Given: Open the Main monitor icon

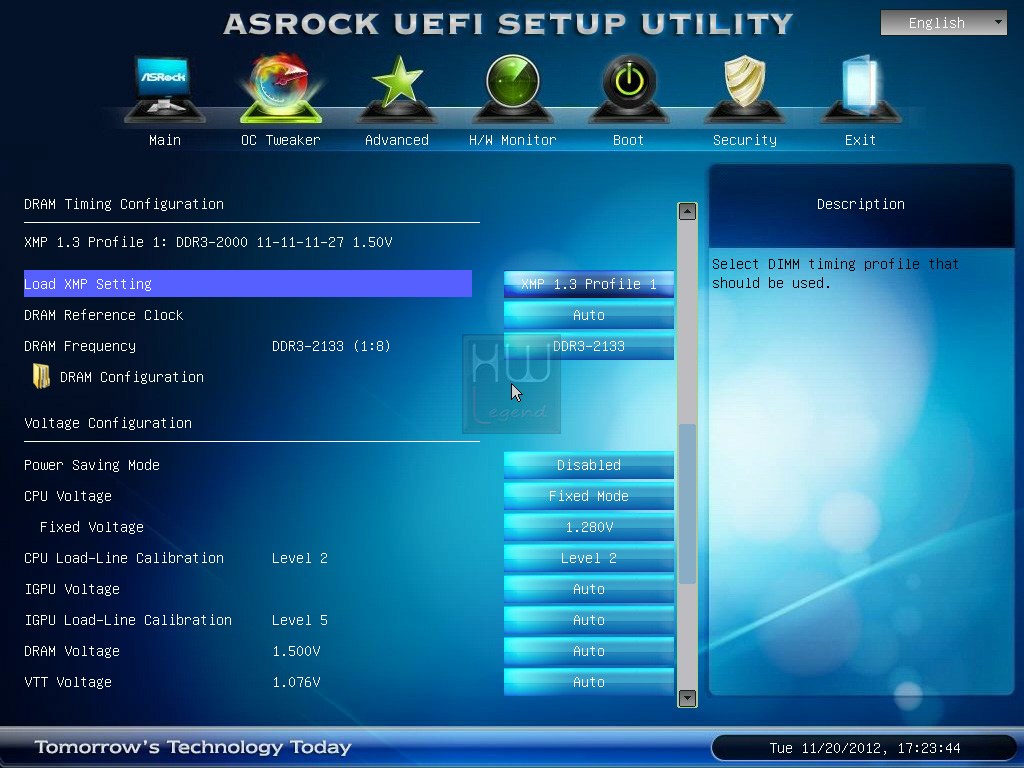Looking at the screenshot, I should click(164, 89).
